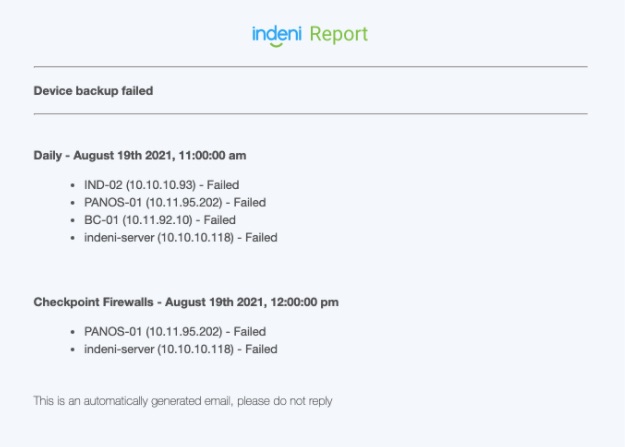
Task: Click the automatically generated email footer note
Action: pyautogui.click(x=182, y=401)
